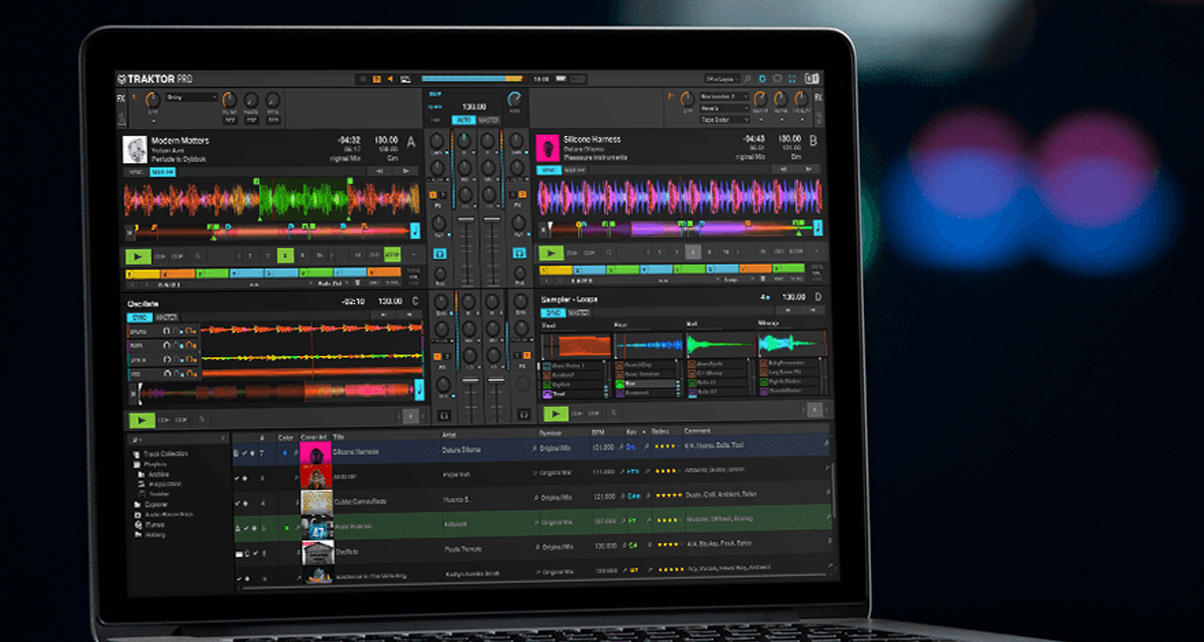Open the Deck B letter menu
The width and height of the screenshot is (1204, 642).
[813, 141]
